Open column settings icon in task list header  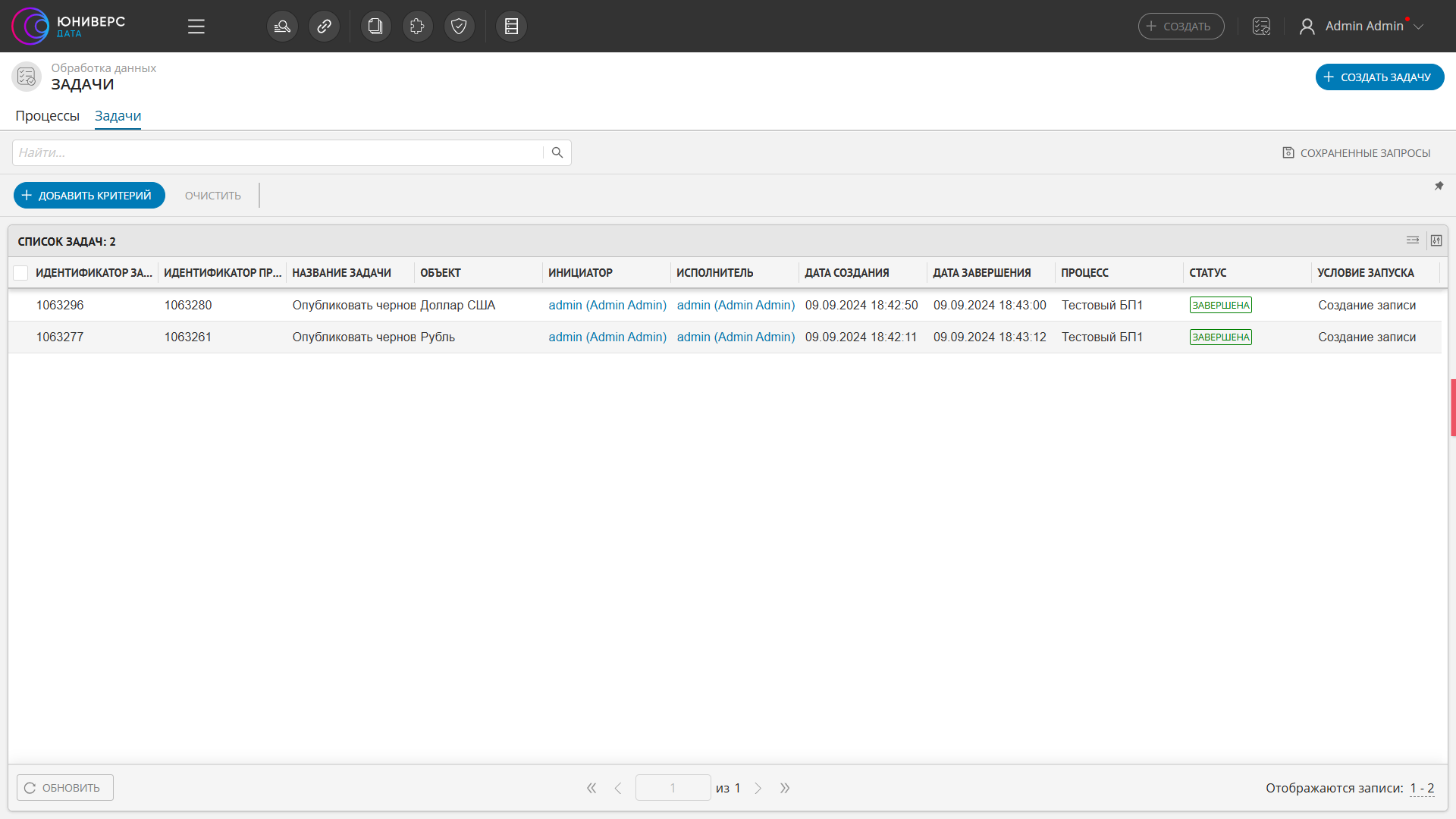1436,240
